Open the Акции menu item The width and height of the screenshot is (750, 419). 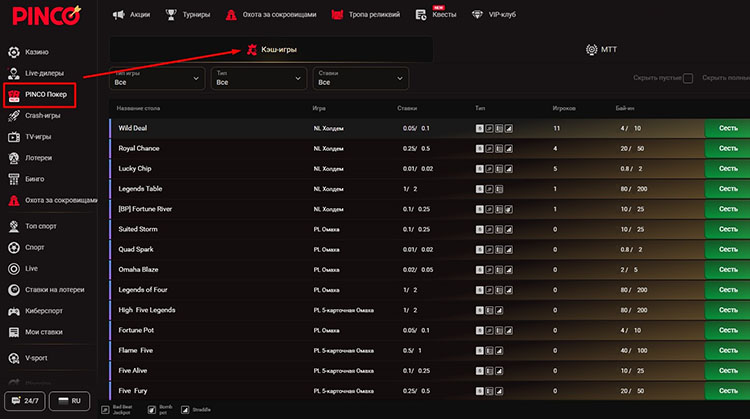[x=131, y=15]
